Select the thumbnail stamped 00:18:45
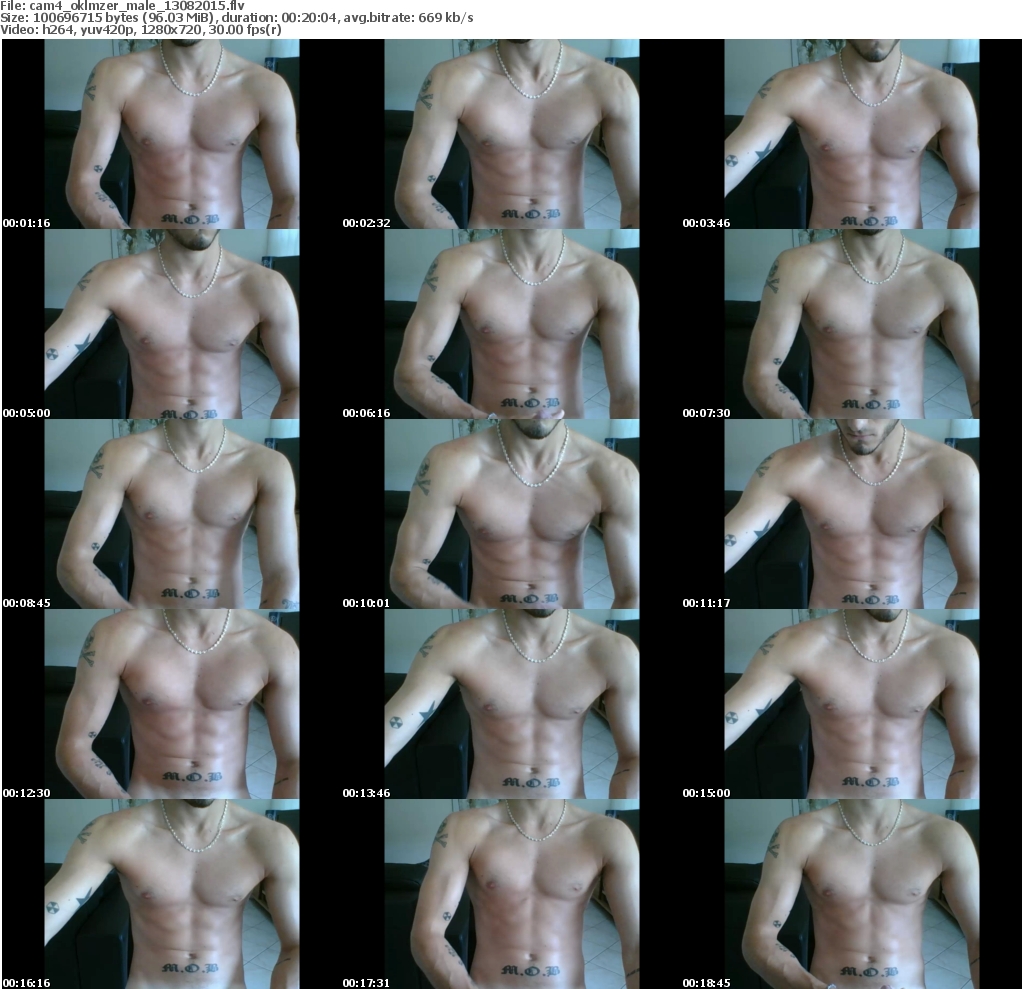 click(852, 894)
